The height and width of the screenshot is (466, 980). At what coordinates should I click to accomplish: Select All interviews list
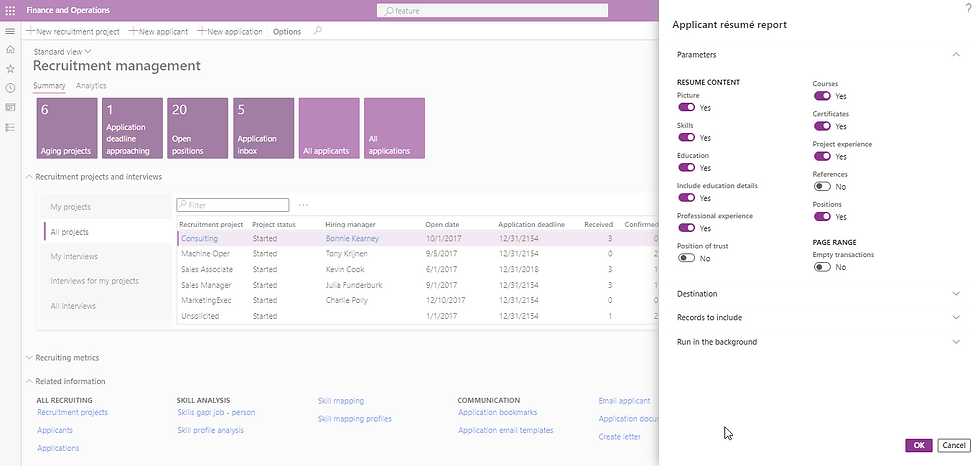pyautogui.click(x=105, y=305)
